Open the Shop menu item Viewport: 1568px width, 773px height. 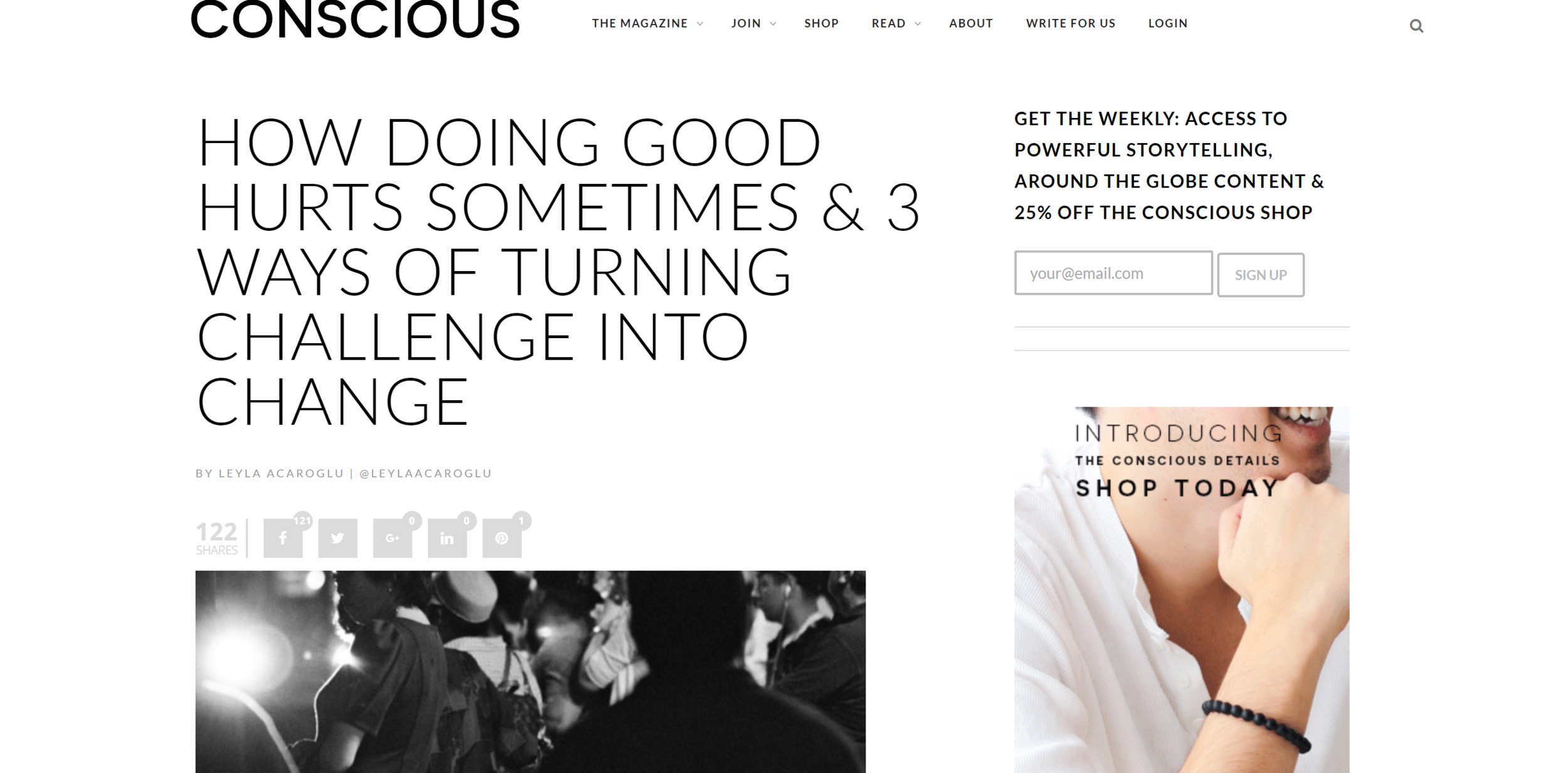pos(822,23)
